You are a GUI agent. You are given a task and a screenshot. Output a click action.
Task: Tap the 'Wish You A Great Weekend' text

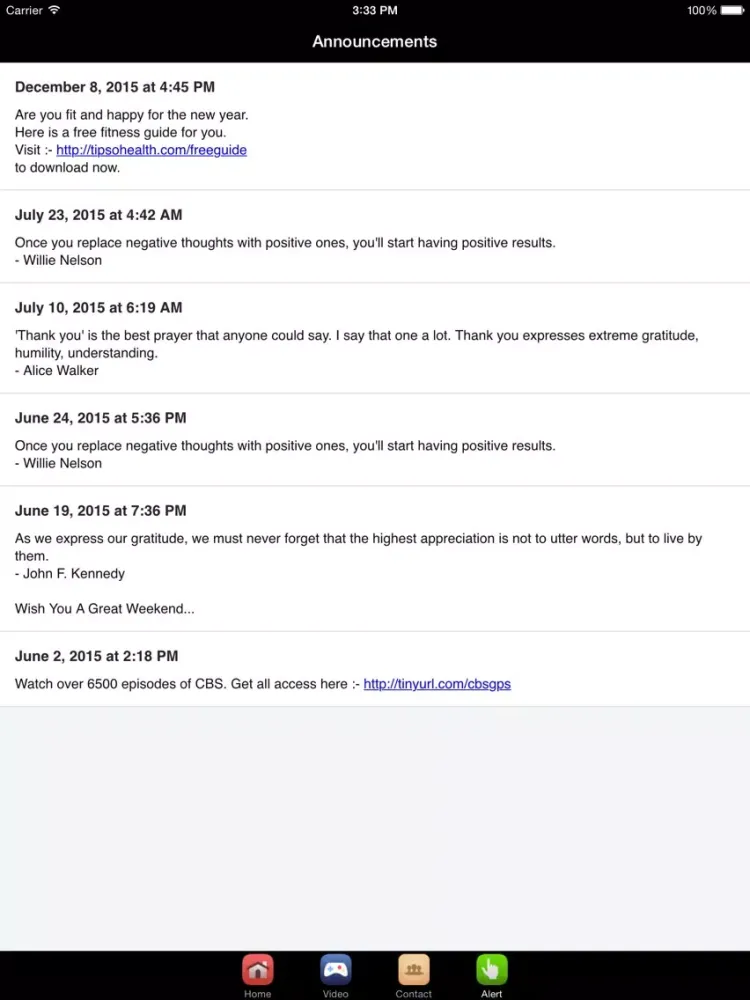click(105, 608)
